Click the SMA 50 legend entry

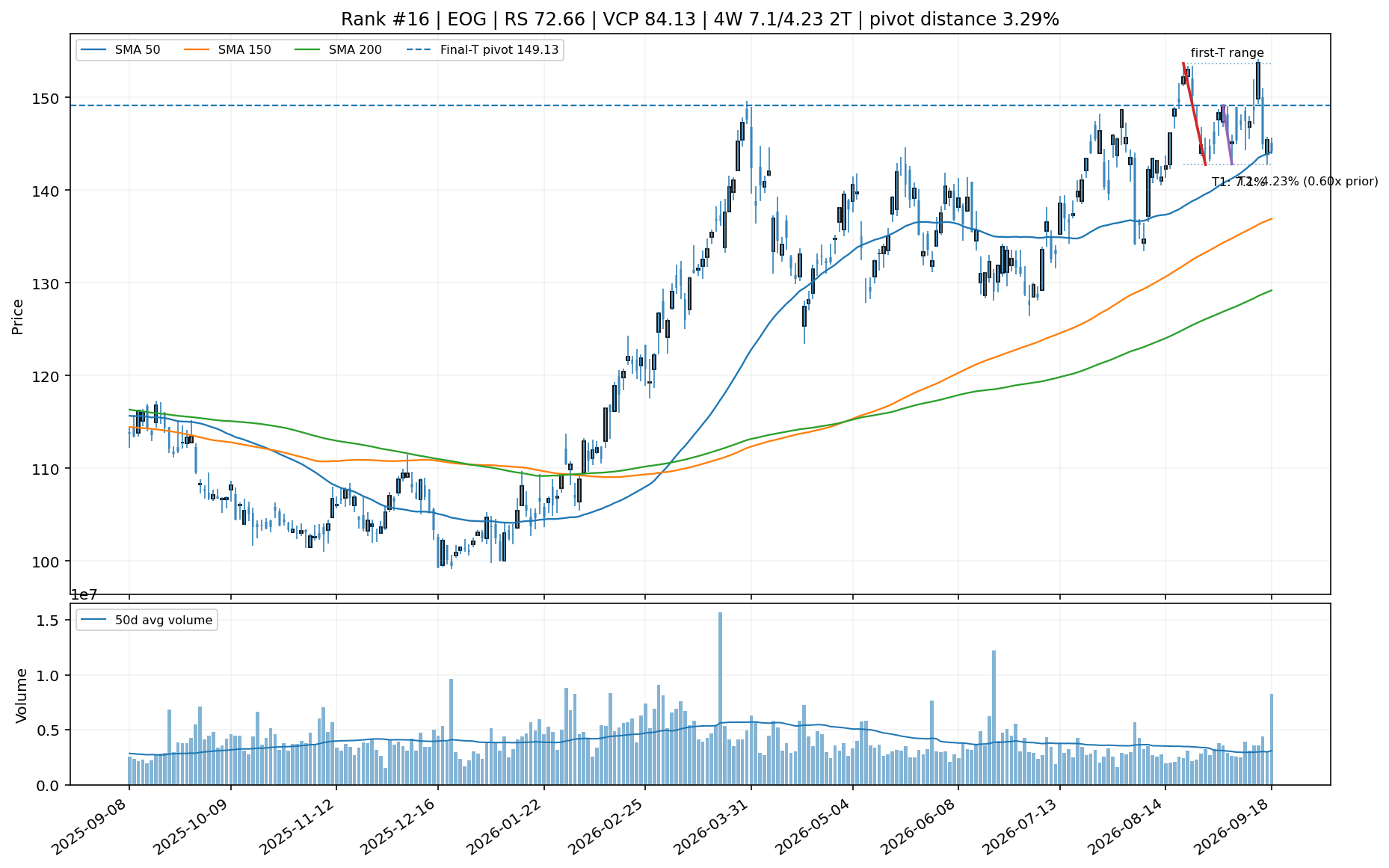pos(120,50)
